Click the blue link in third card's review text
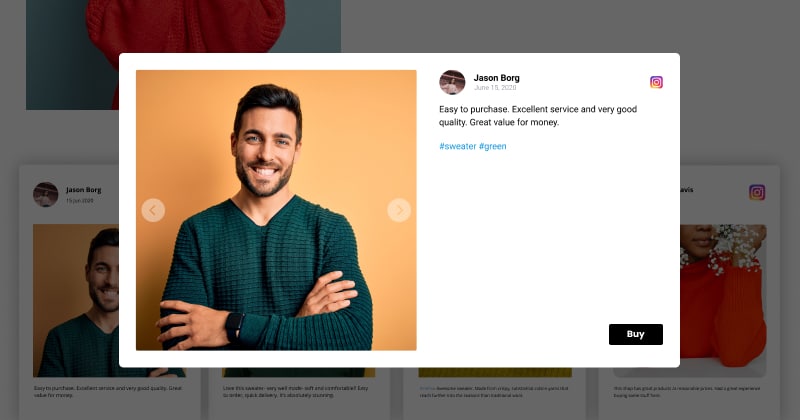This screenshot has height=420, width=800. pos(427,388)
